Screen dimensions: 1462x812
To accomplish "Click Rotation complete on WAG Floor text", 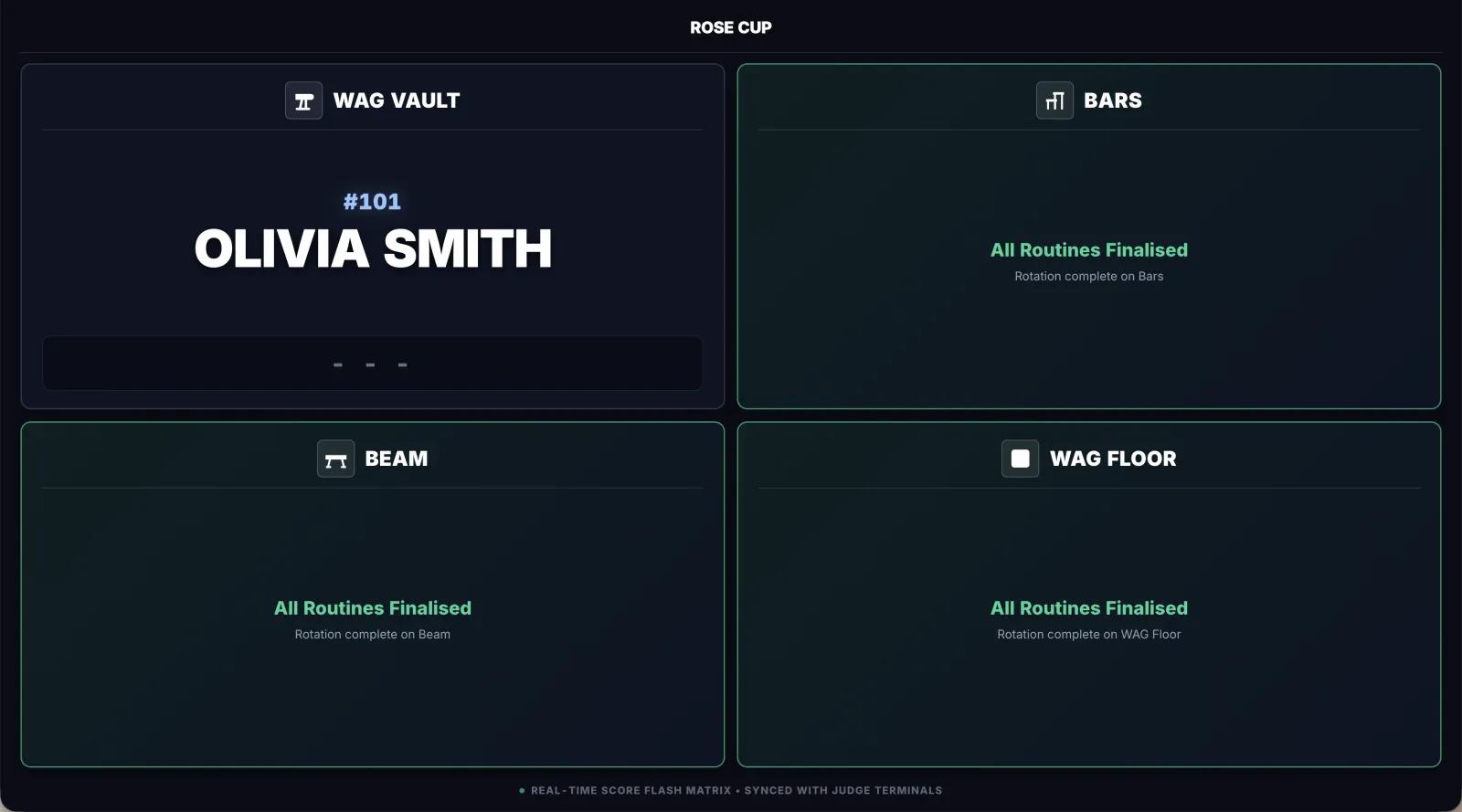I will (x=1089, y=634).
